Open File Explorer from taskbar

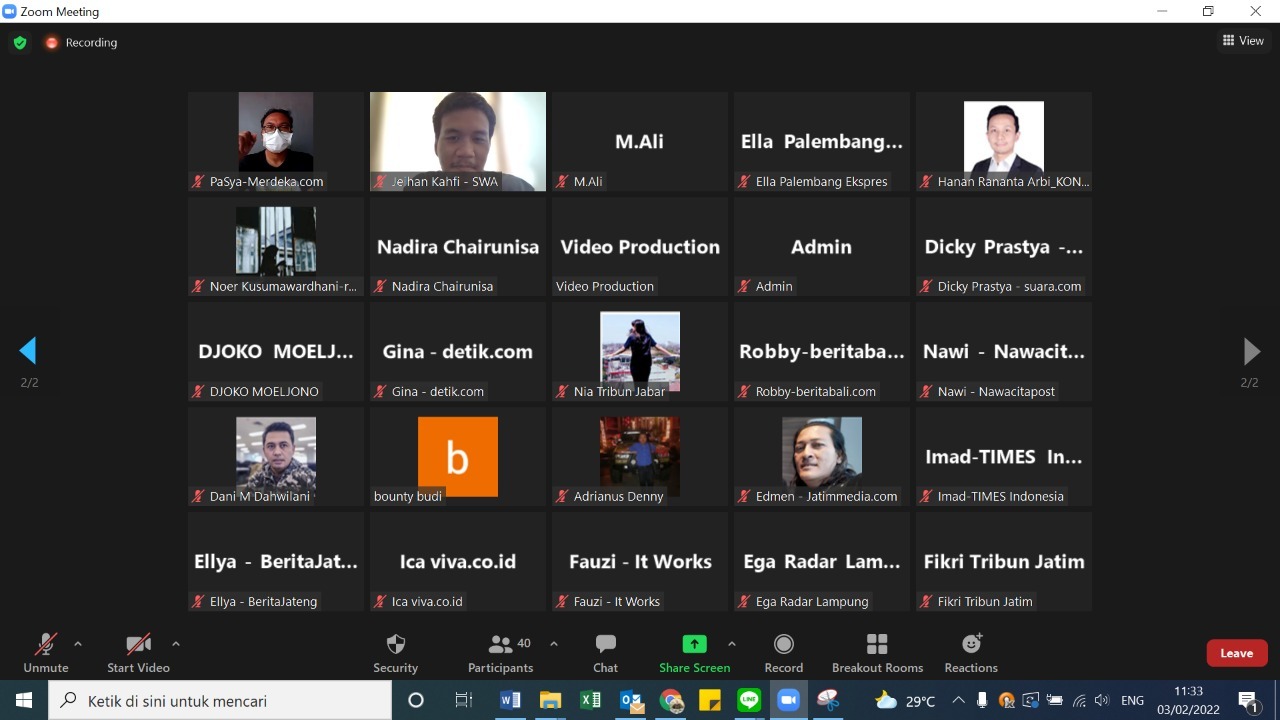click(550, 700)
